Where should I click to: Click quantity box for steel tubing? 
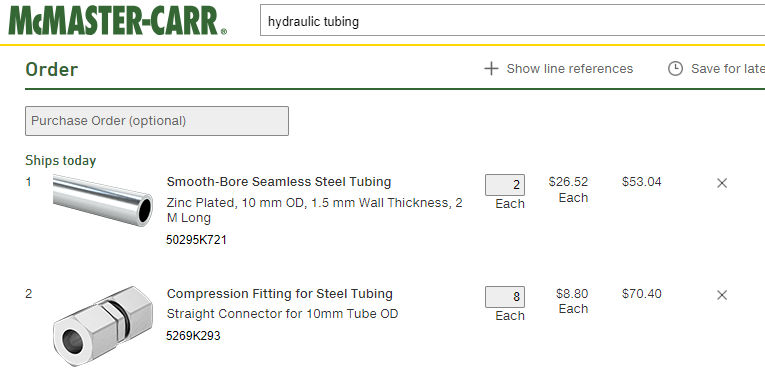[505, 185]
